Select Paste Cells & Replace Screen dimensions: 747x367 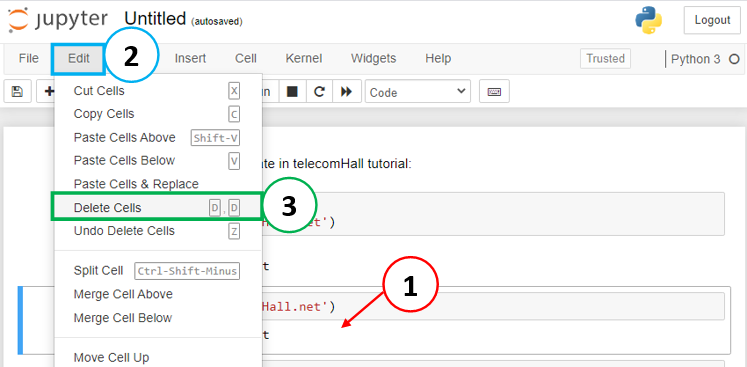158,184
